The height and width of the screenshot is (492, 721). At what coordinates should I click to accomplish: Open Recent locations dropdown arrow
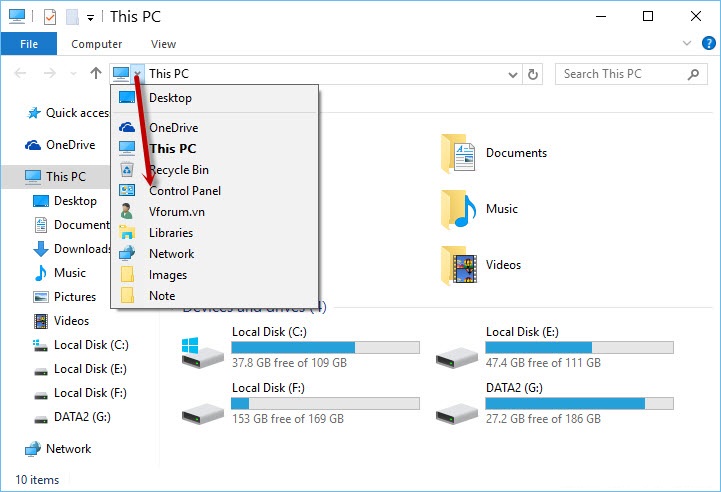tap(73, 74)
